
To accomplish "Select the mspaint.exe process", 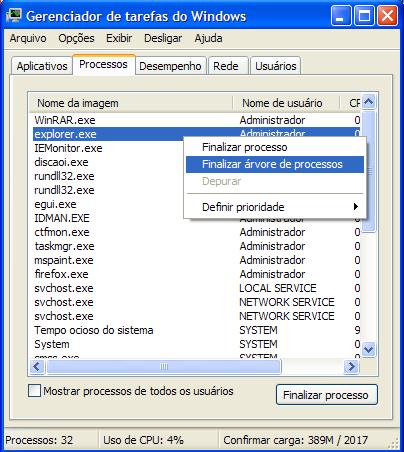I will [x=196, y=260].
